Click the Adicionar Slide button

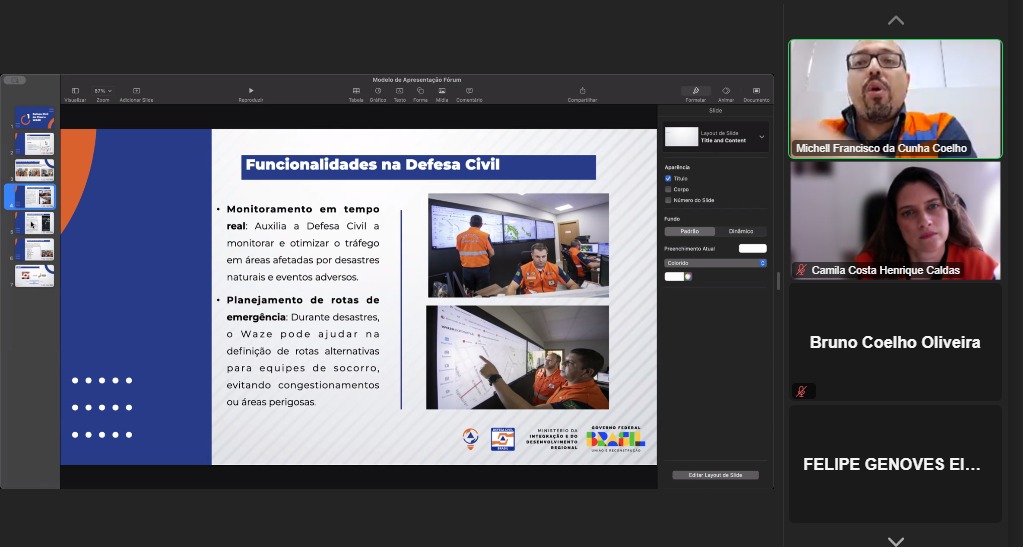click(x=136, y=95)
